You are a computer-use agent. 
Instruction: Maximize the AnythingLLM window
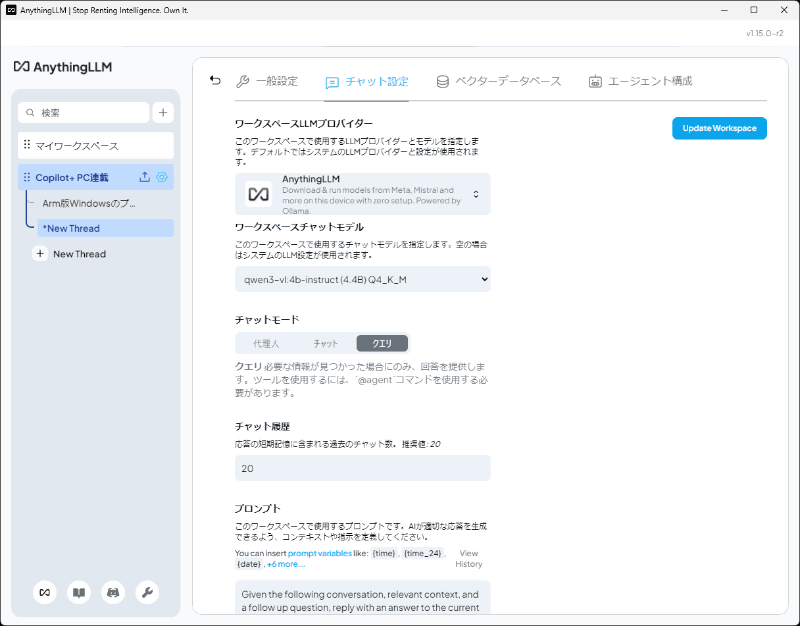tap(754, 10)
